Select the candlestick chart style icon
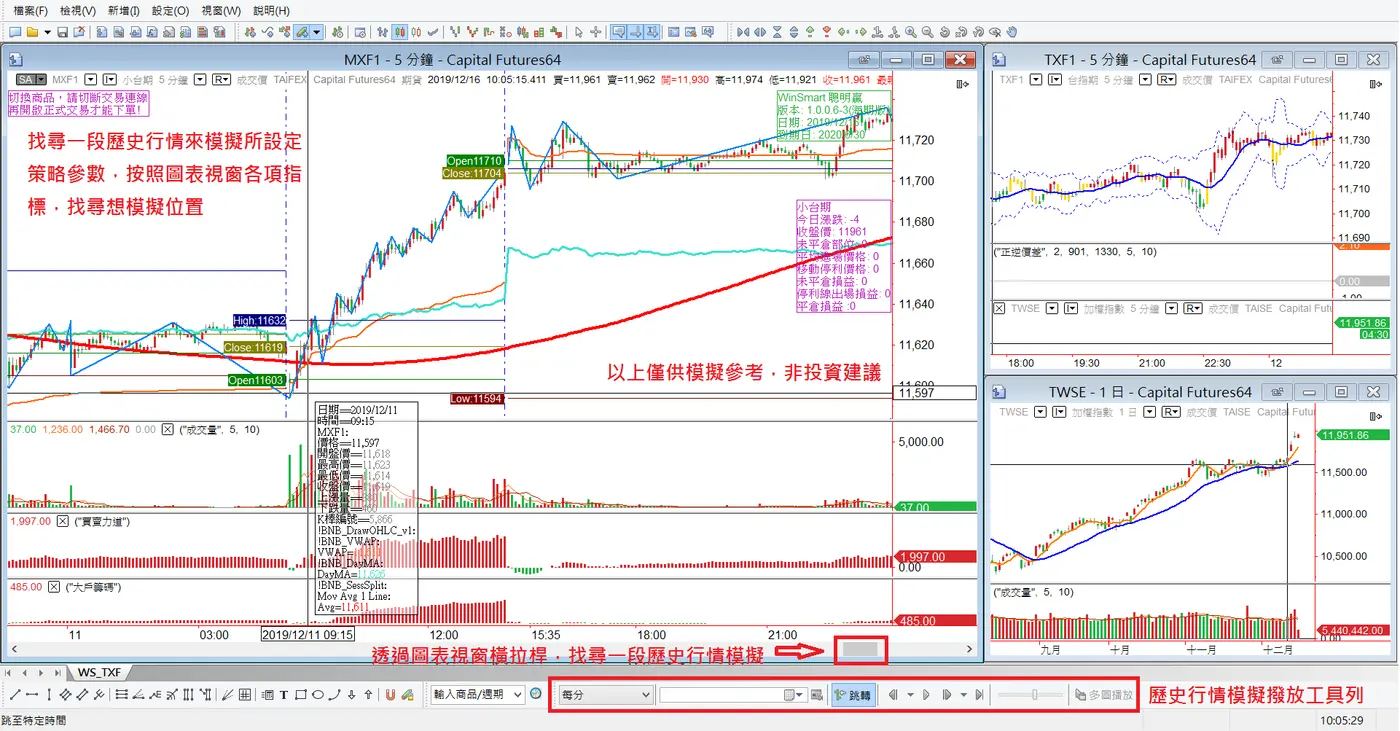The image size is (1400, 731). pos(400,32)
